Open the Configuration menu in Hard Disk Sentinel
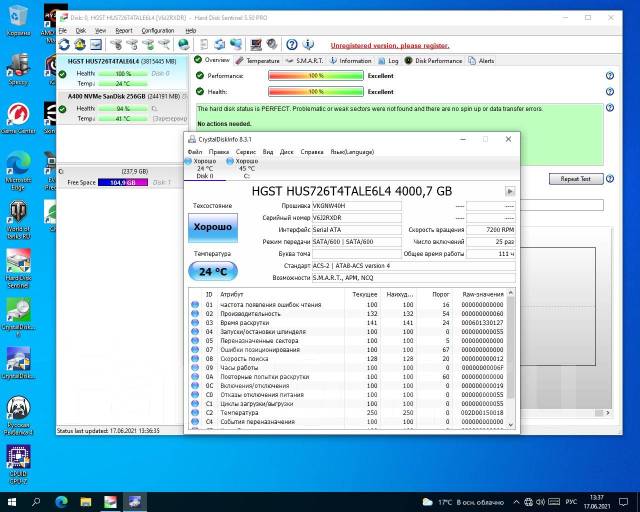640x512 pixels. 157,31
